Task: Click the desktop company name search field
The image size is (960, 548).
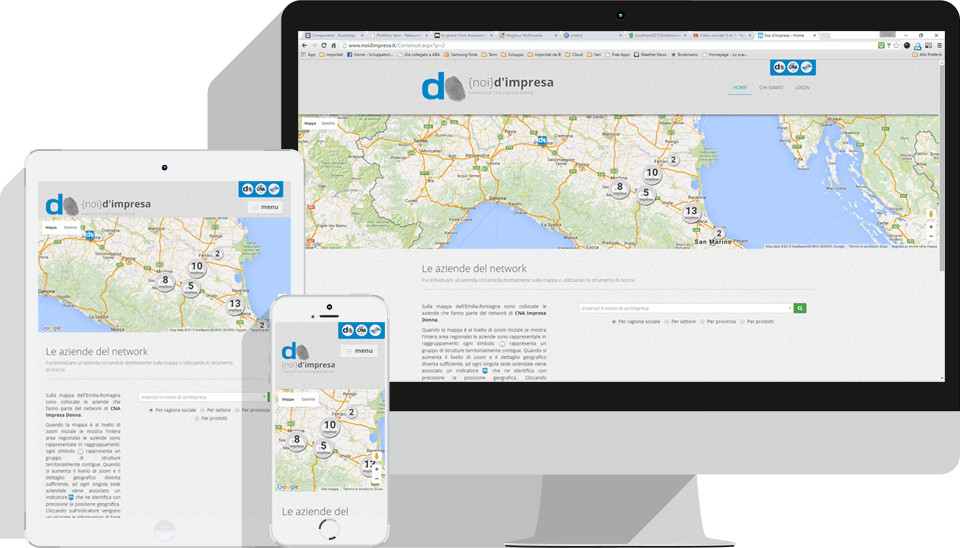Action: click(x=684, y=309)
